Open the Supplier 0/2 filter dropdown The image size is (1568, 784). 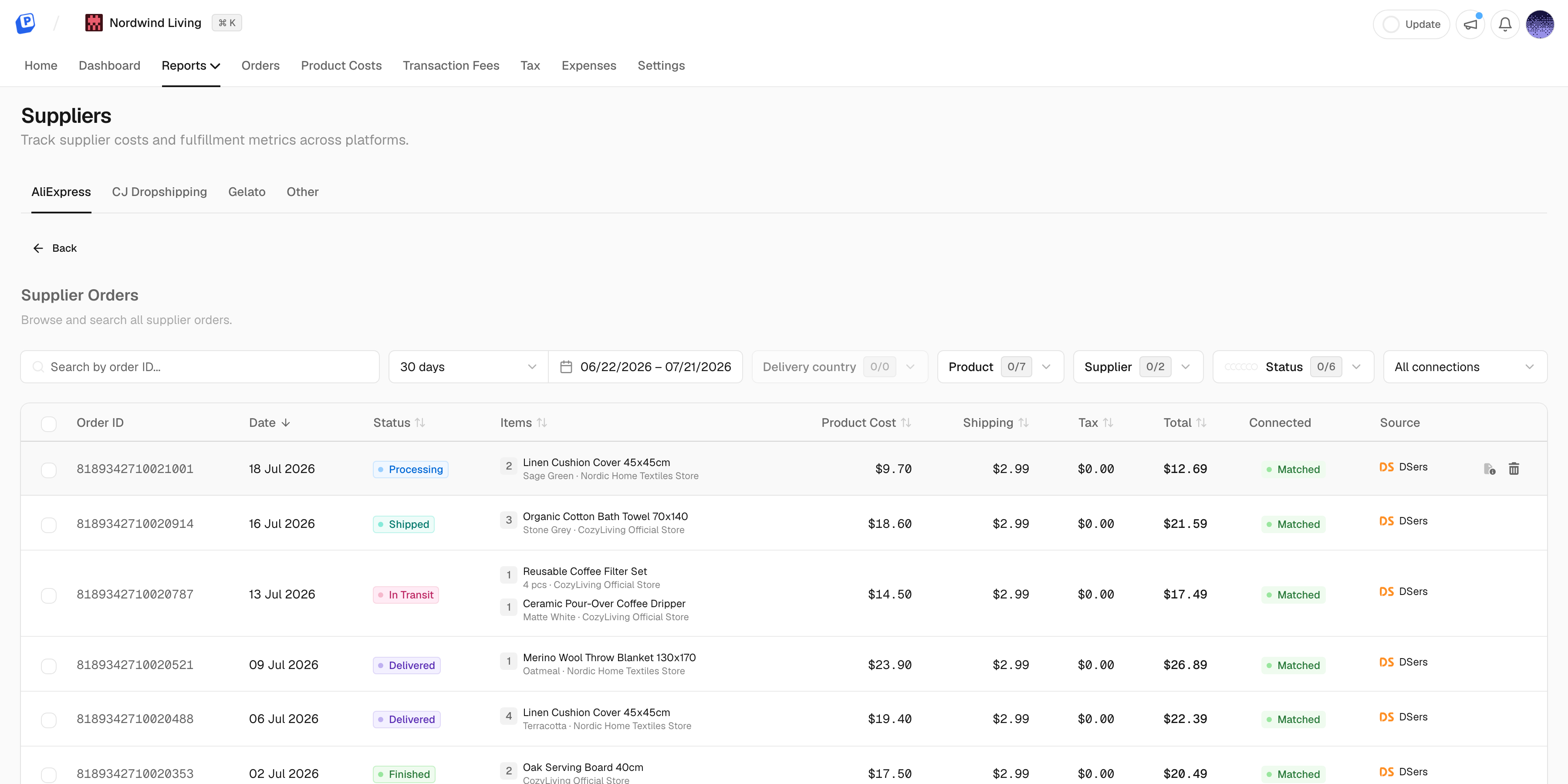click(x=1138, y=367)
